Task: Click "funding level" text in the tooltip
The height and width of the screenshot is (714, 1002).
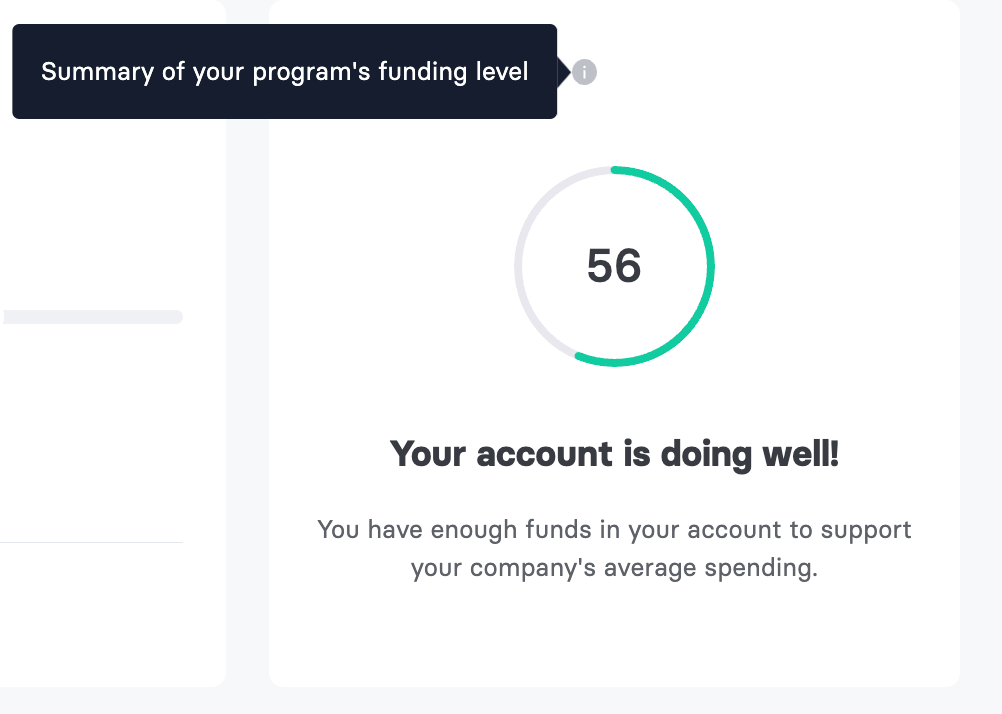Action: pyautogui.click(x=453, y=72)
